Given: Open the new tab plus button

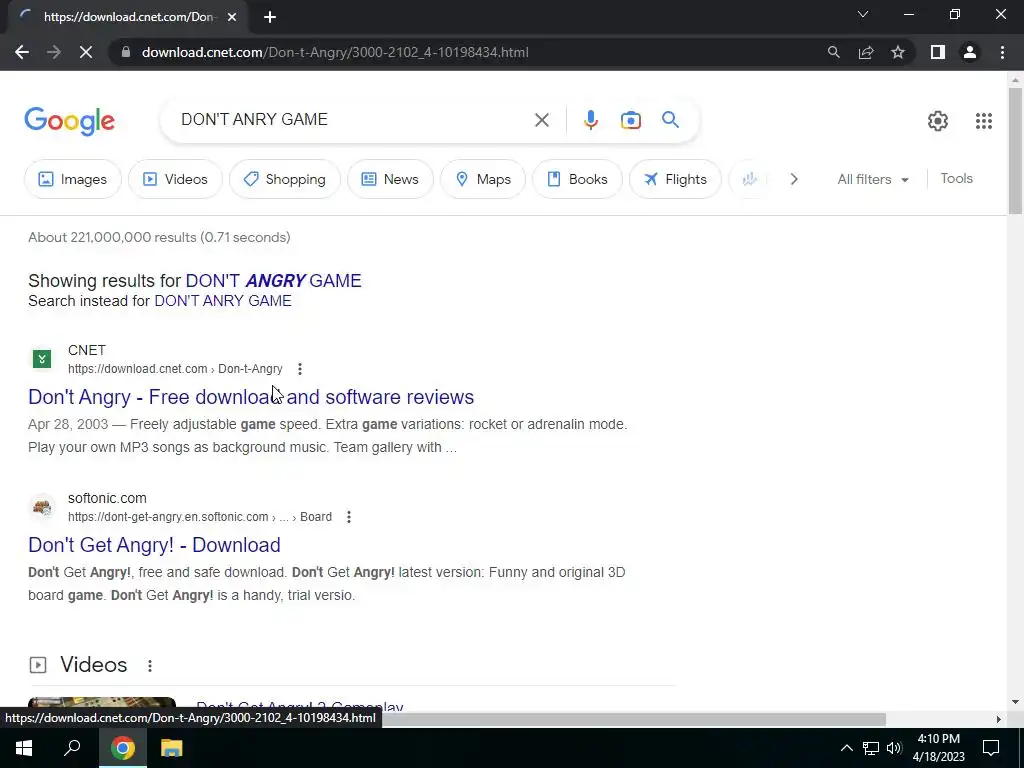Looking at the screenshot, I should pos(270,17).
